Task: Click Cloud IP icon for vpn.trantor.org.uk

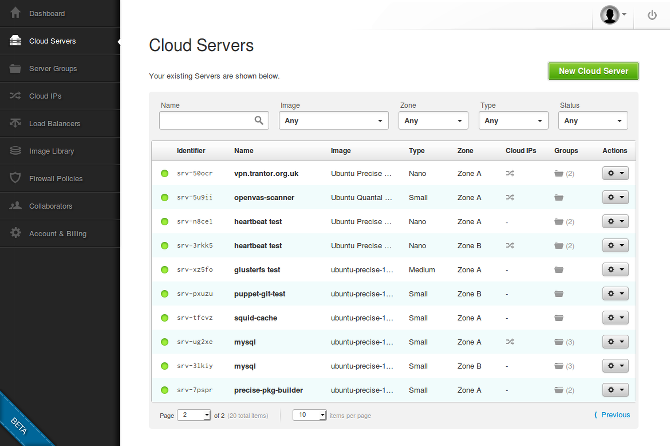Action: pos(510,173)
